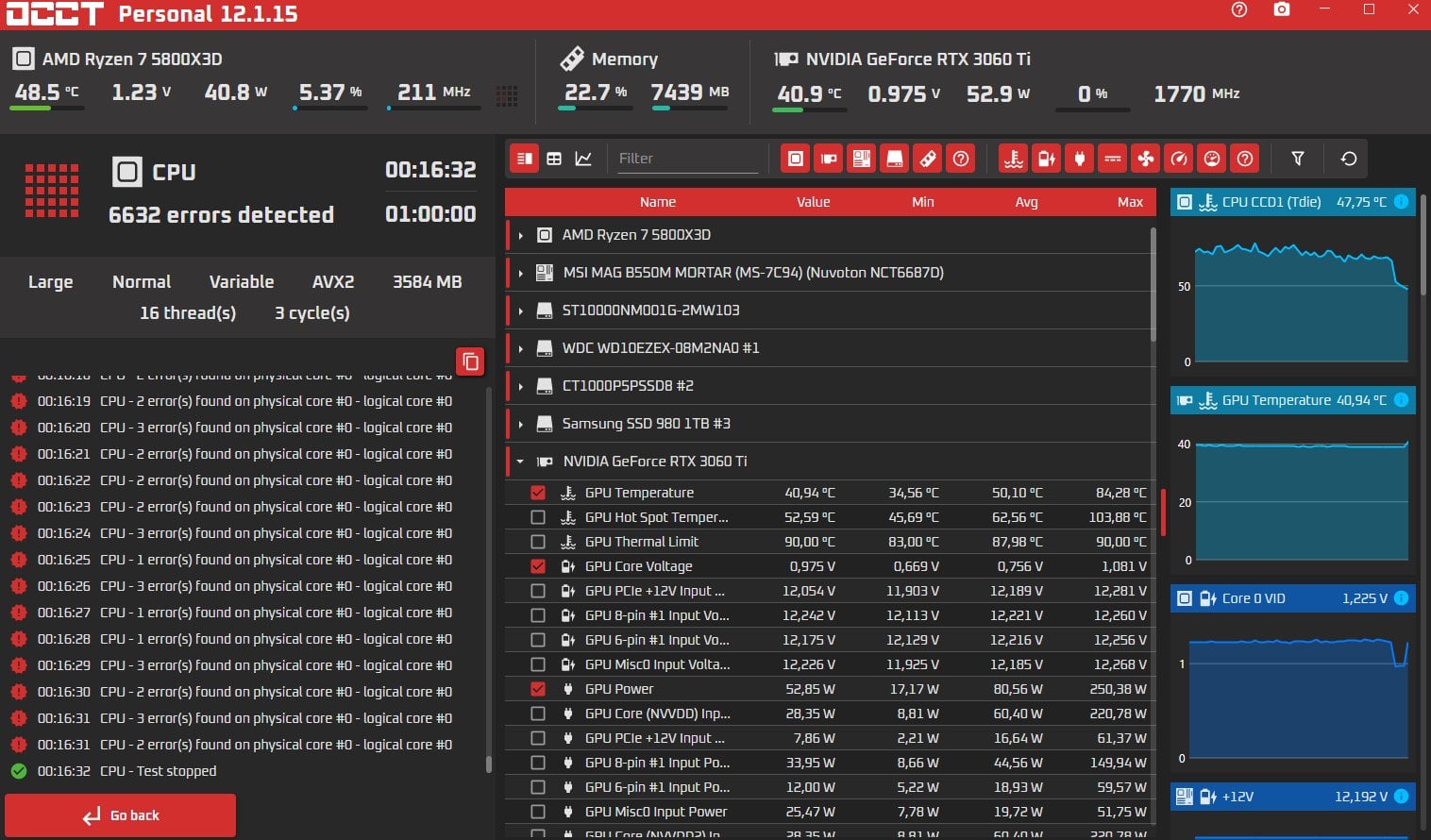Toggle the fan sensor filter icon
The height and width of the screenshot is (840, 1431).
[x=1146, y=159]
